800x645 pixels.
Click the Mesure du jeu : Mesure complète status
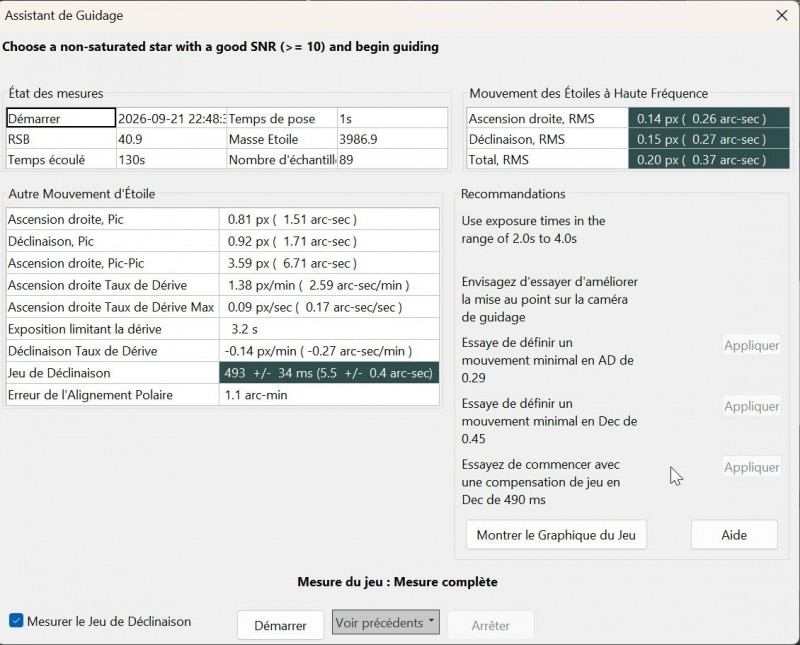397,582
